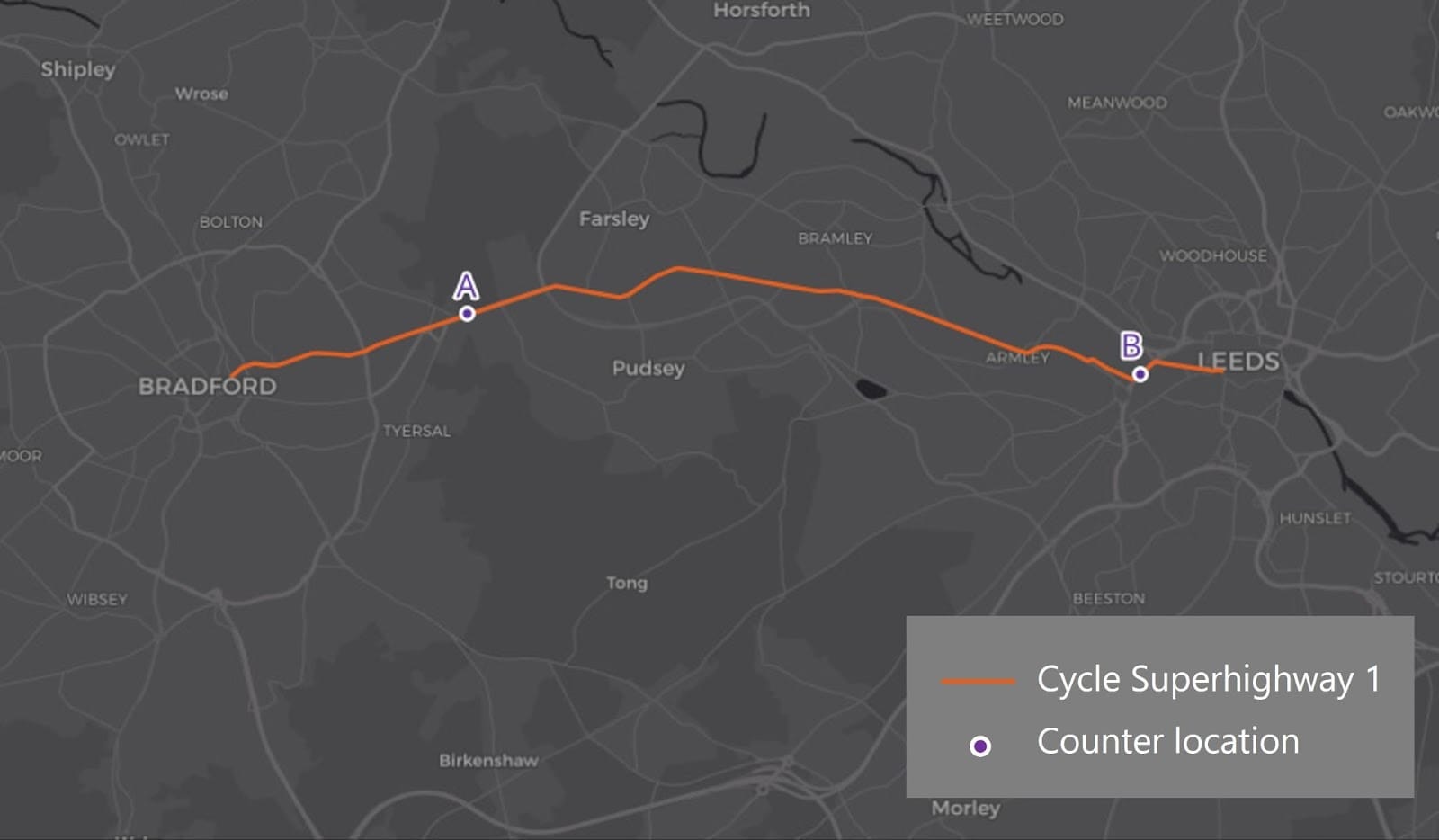Select the letter B label above the counter
Screen dimensions: 1439x840
1131,345
